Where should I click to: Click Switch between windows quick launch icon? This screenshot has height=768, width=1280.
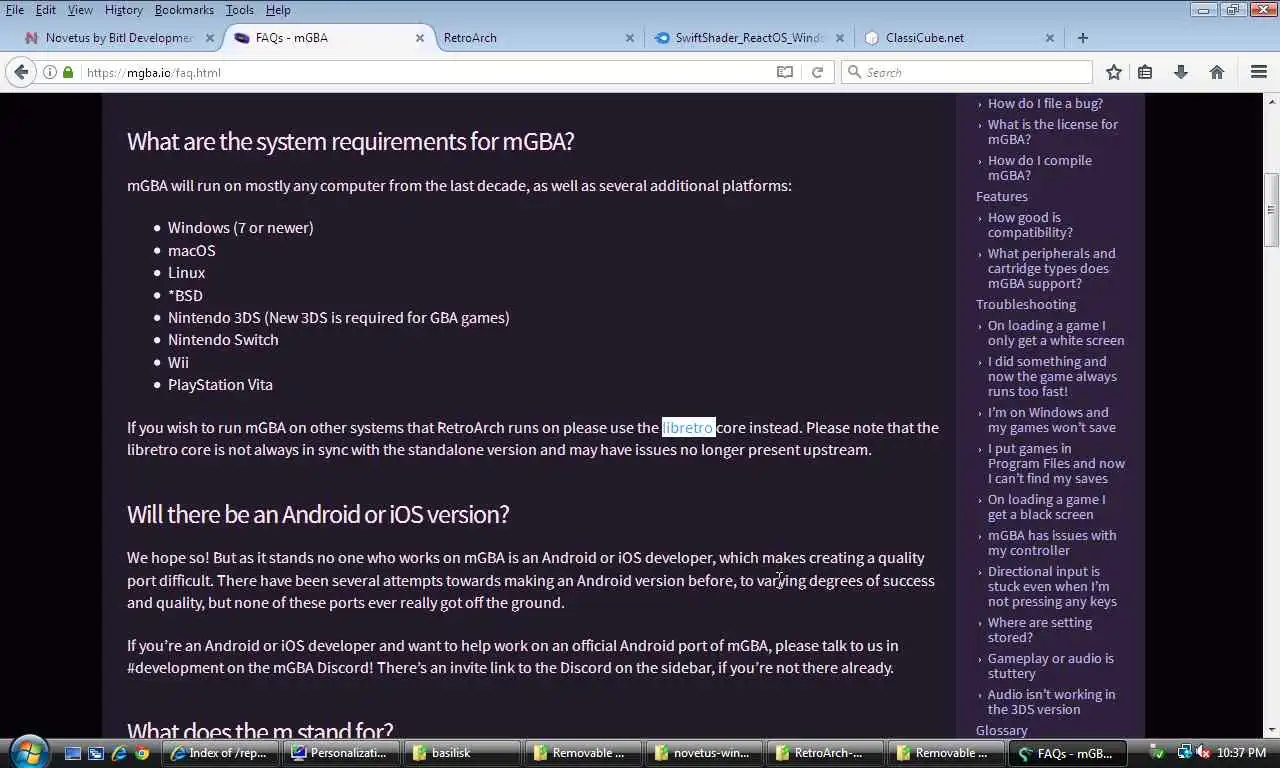coord(96,753)
